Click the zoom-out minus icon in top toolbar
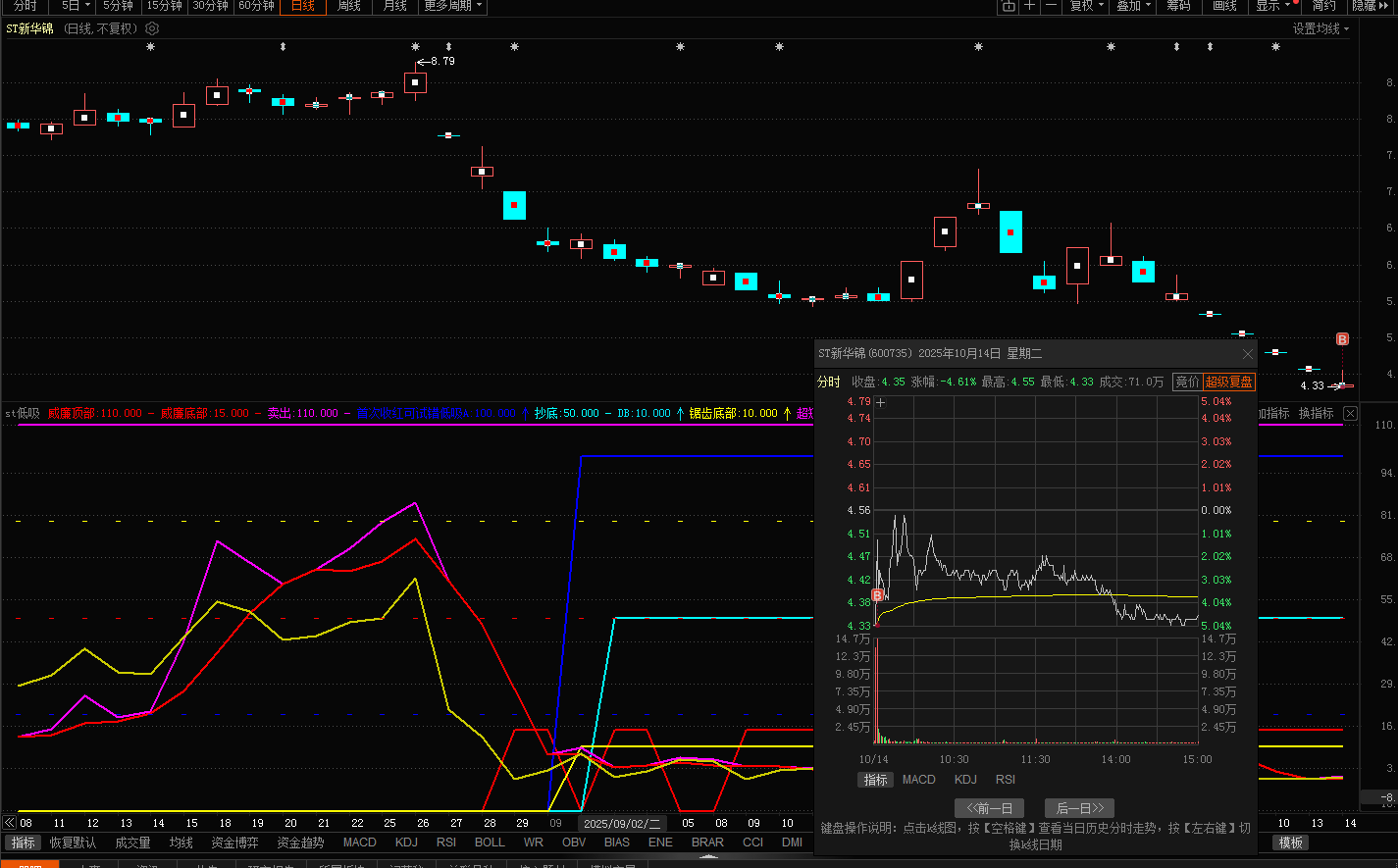1398x868 pixels. coord(1051,6)
